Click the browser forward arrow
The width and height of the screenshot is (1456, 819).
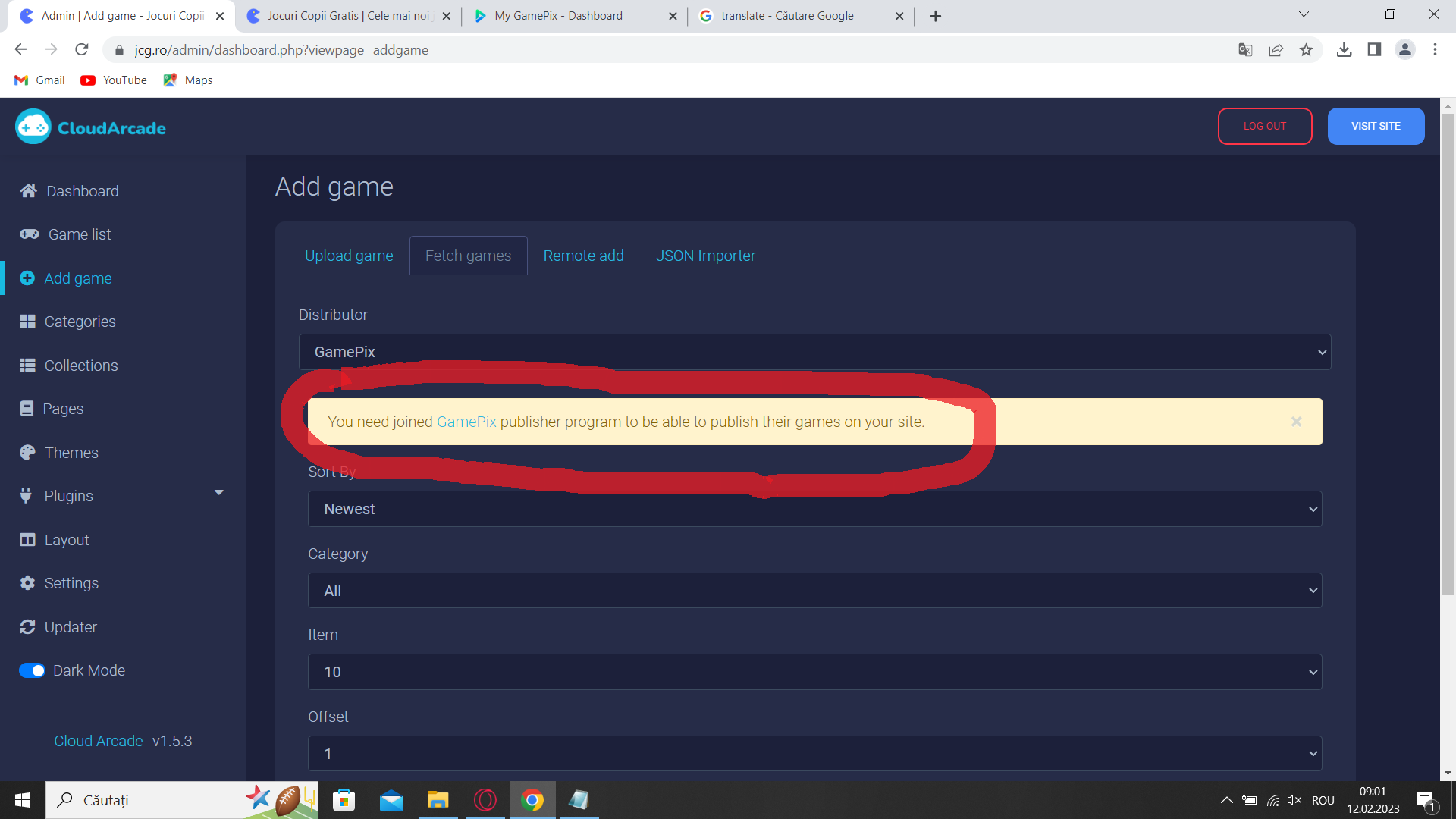pyautogui.click(x=51, y=50)
